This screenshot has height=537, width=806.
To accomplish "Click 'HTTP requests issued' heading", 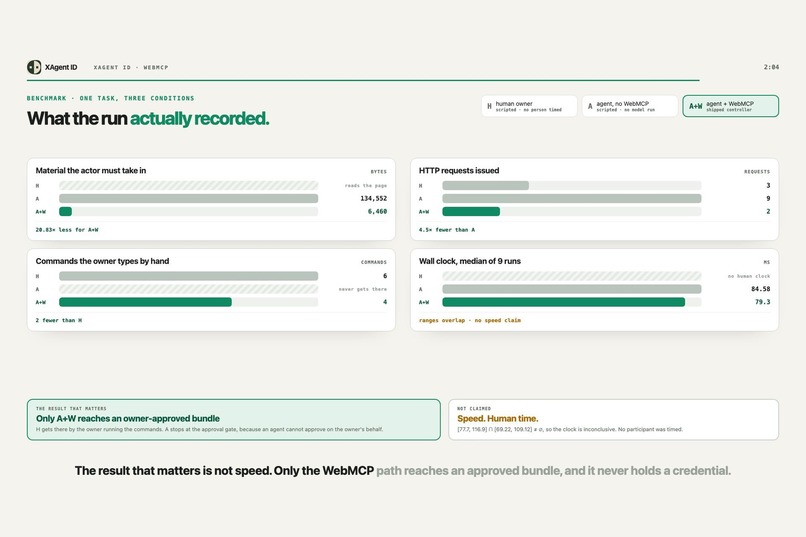I will (x=459, y=171).
